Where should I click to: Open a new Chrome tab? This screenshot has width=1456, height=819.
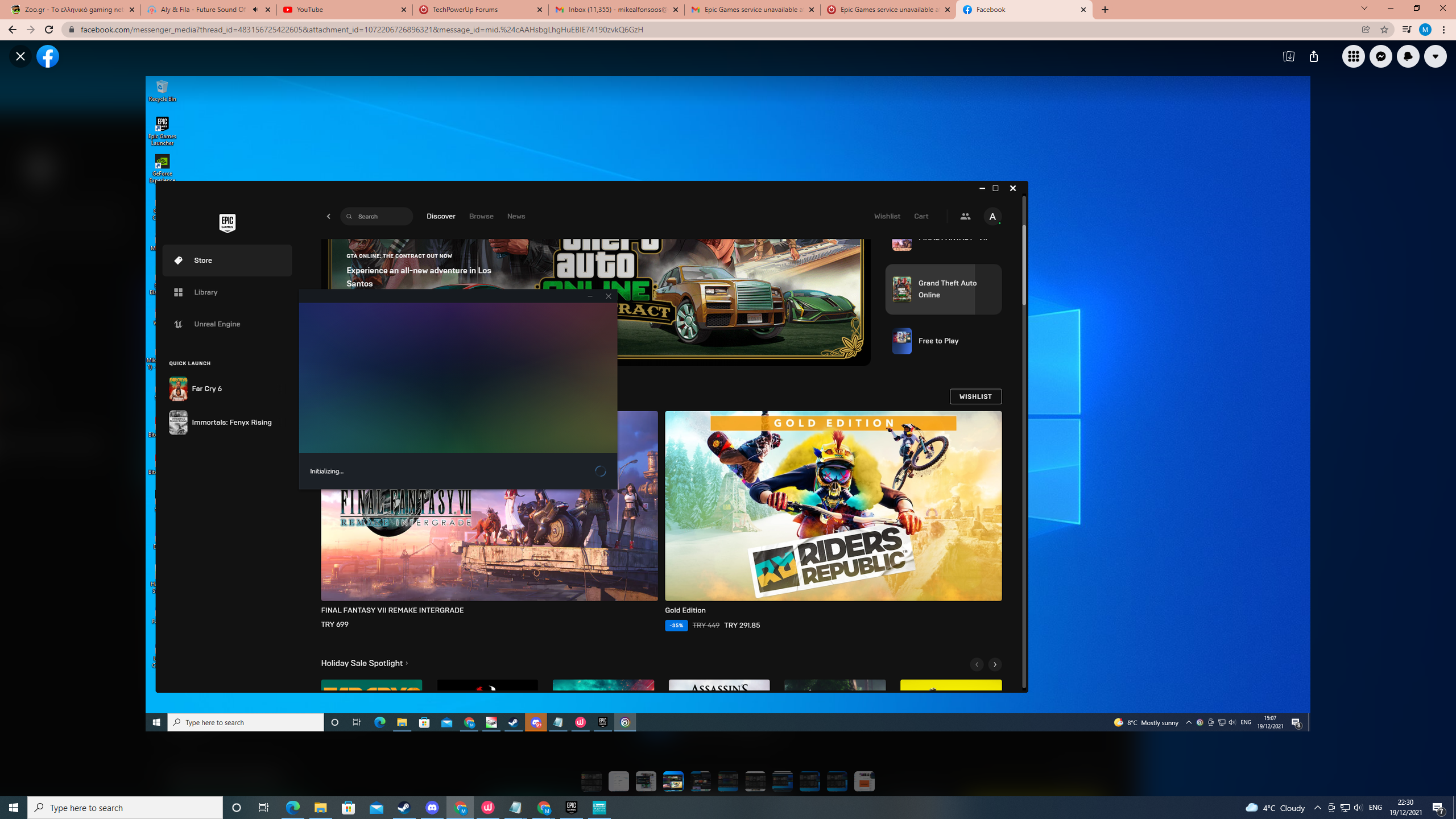(1105, 10)
